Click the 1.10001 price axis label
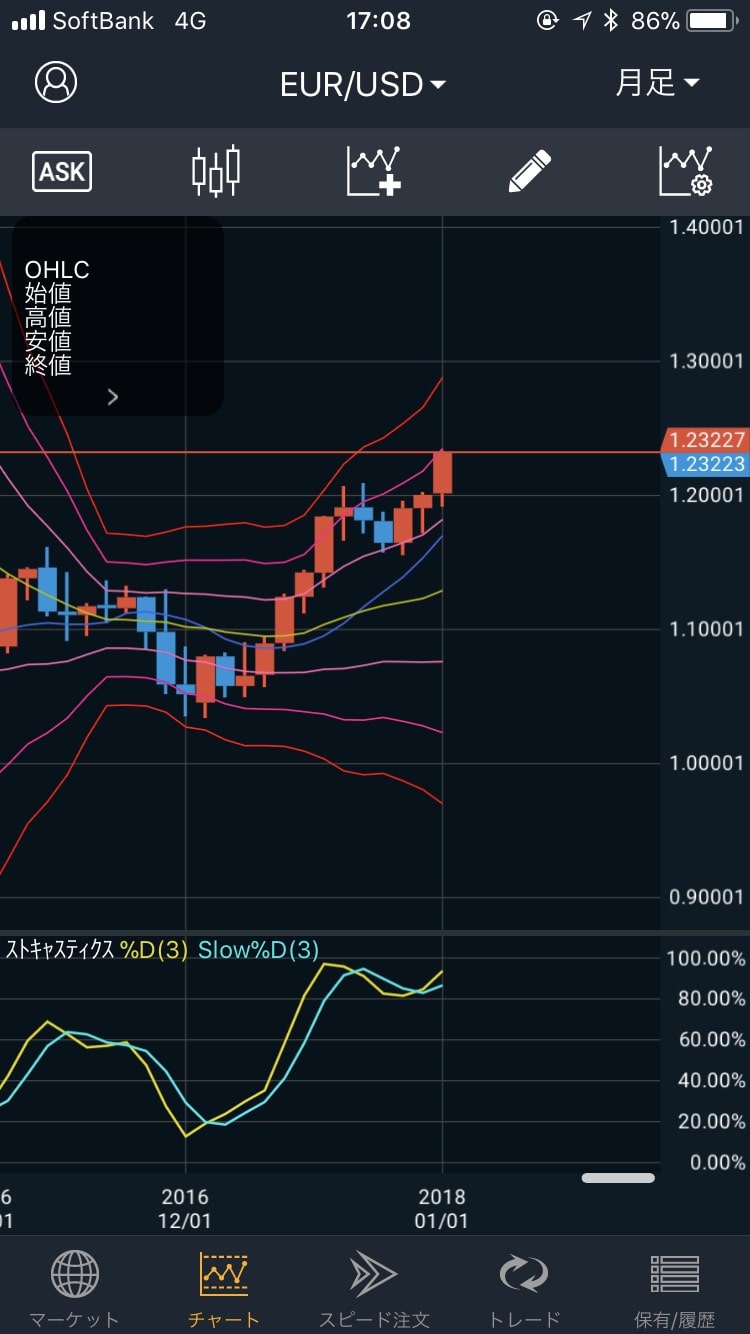The width and height of the screenshot is (750, 1334). point(707,629)
